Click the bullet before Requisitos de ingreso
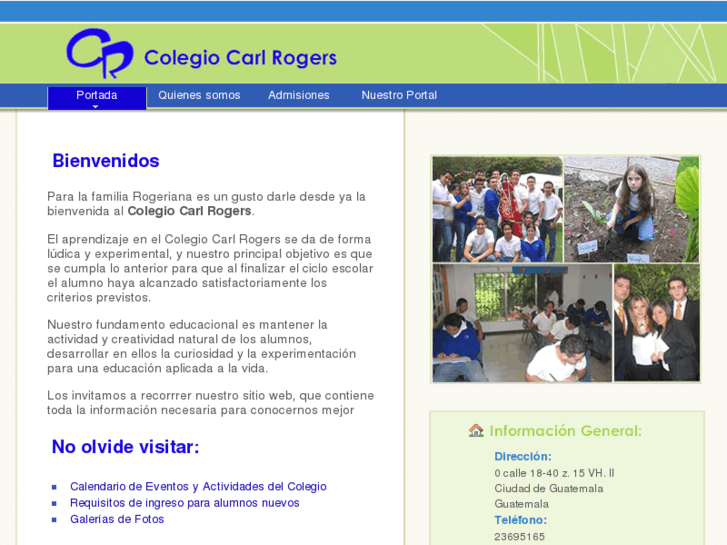 click(x=54, y=503)
